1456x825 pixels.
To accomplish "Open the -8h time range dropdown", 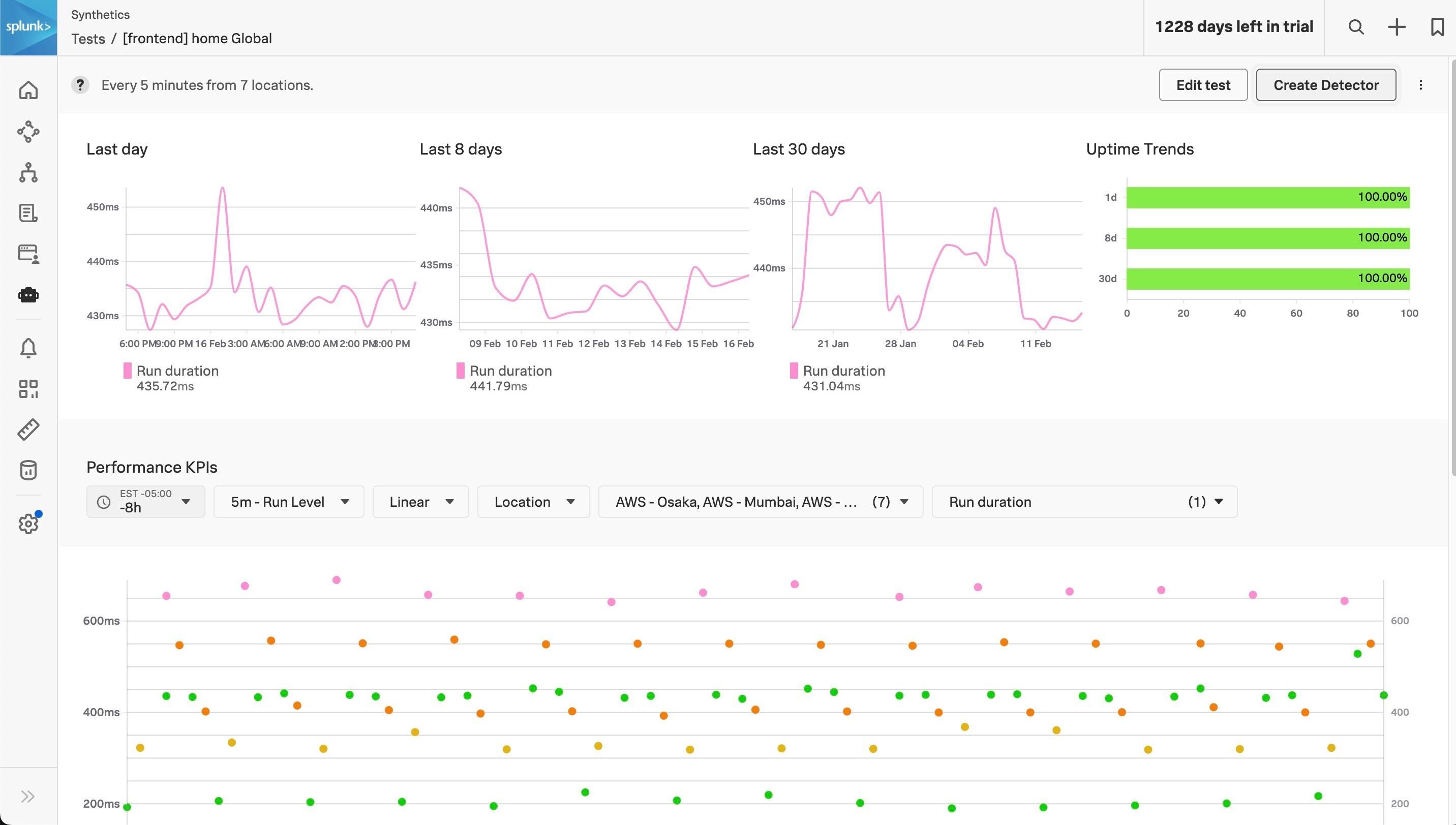I will (145, 502).
